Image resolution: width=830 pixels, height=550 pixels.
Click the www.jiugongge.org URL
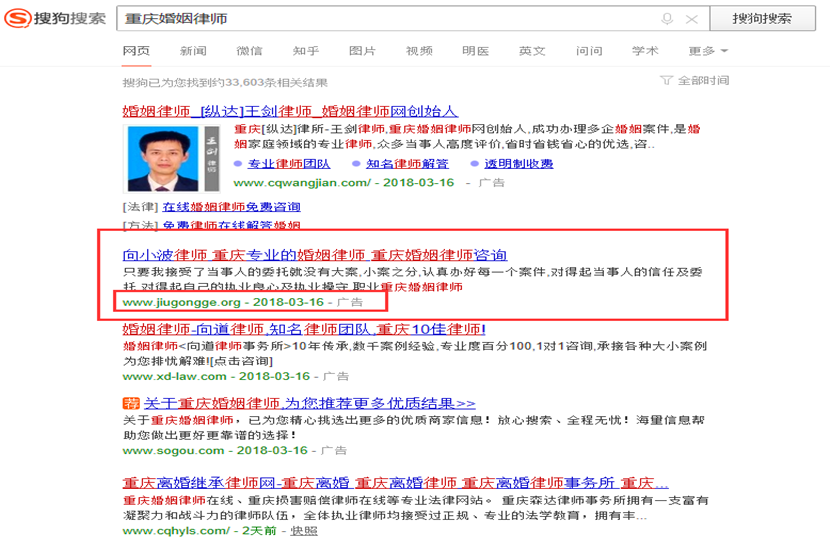[182, 302]
